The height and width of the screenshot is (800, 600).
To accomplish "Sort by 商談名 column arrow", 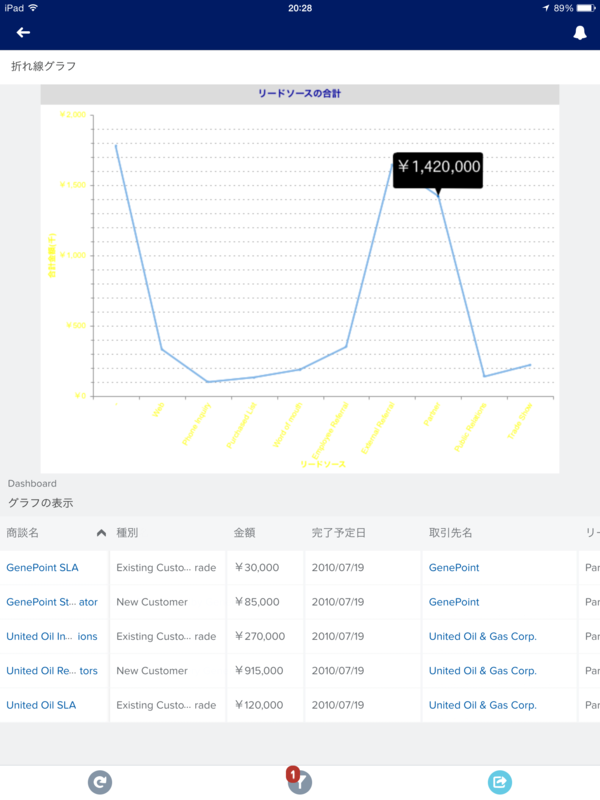I will tap(101, 533).
